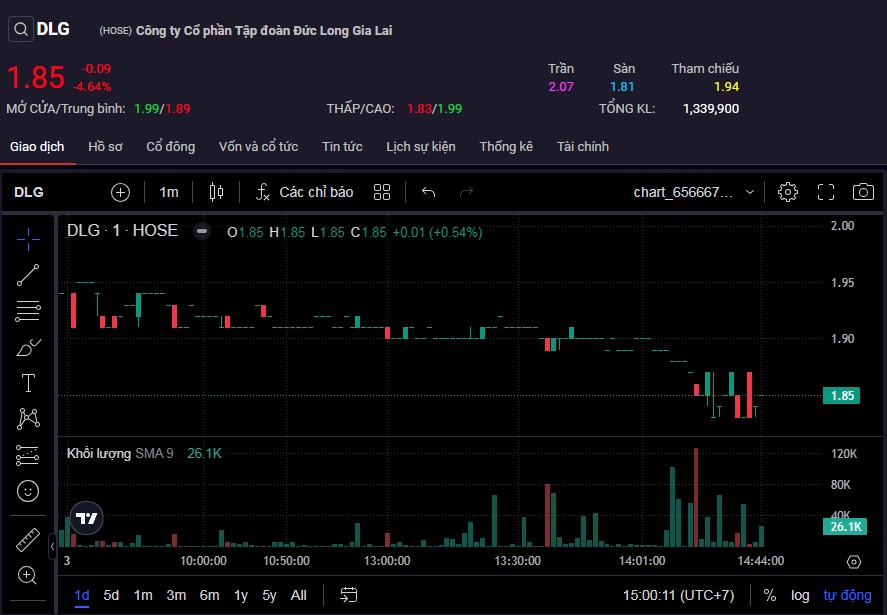Image resolution: width=887 pixels, height=615 pixels.
Task: Select the ruler measure tool
Action: click(x=28, y=540)
